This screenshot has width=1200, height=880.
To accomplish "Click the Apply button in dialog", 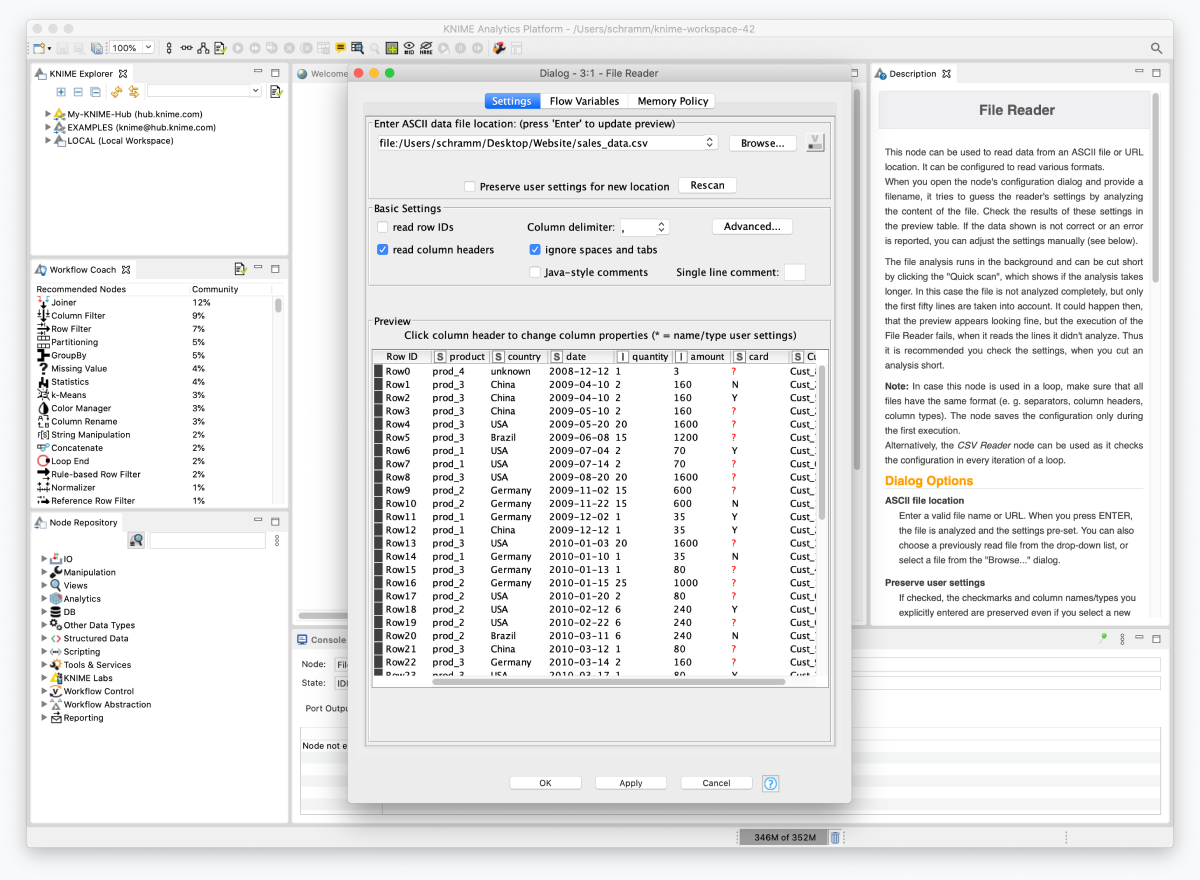I will tap(631, 783).
